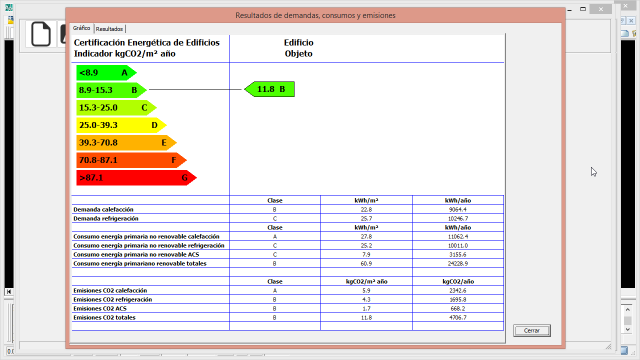Click the 'Edificio Objeto' column heading
The image size is (640, 360).
pyautogui.click(x=299, y=48)
